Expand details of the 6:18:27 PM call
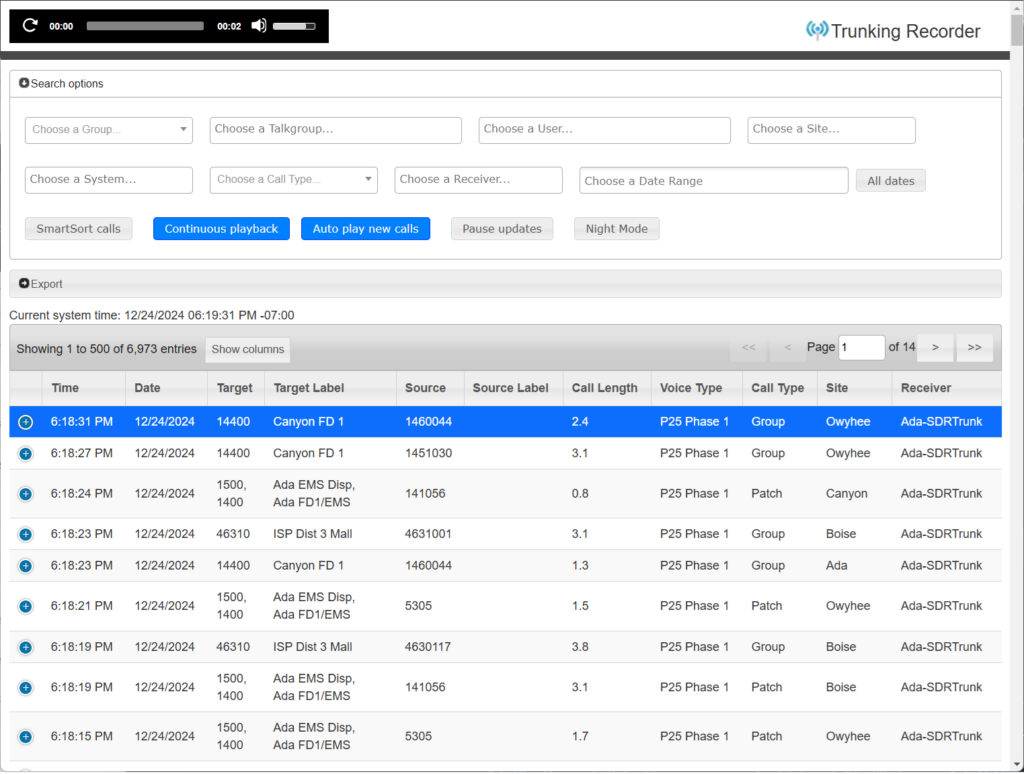 (x=25, y=453)
